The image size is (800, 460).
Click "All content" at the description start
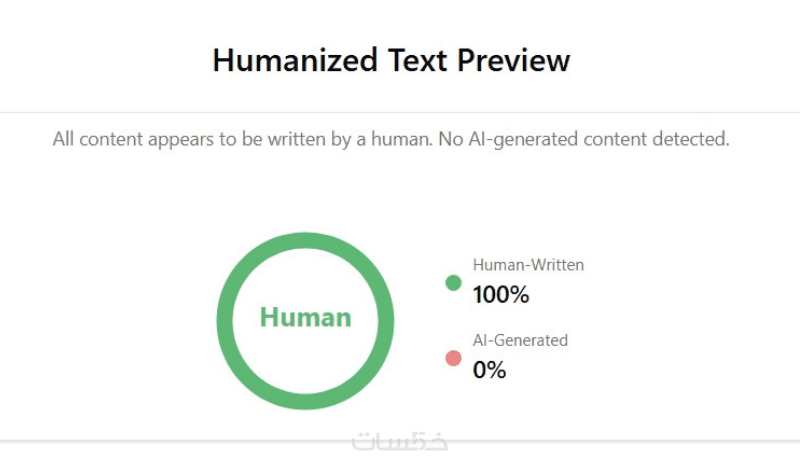click(95, 140)
